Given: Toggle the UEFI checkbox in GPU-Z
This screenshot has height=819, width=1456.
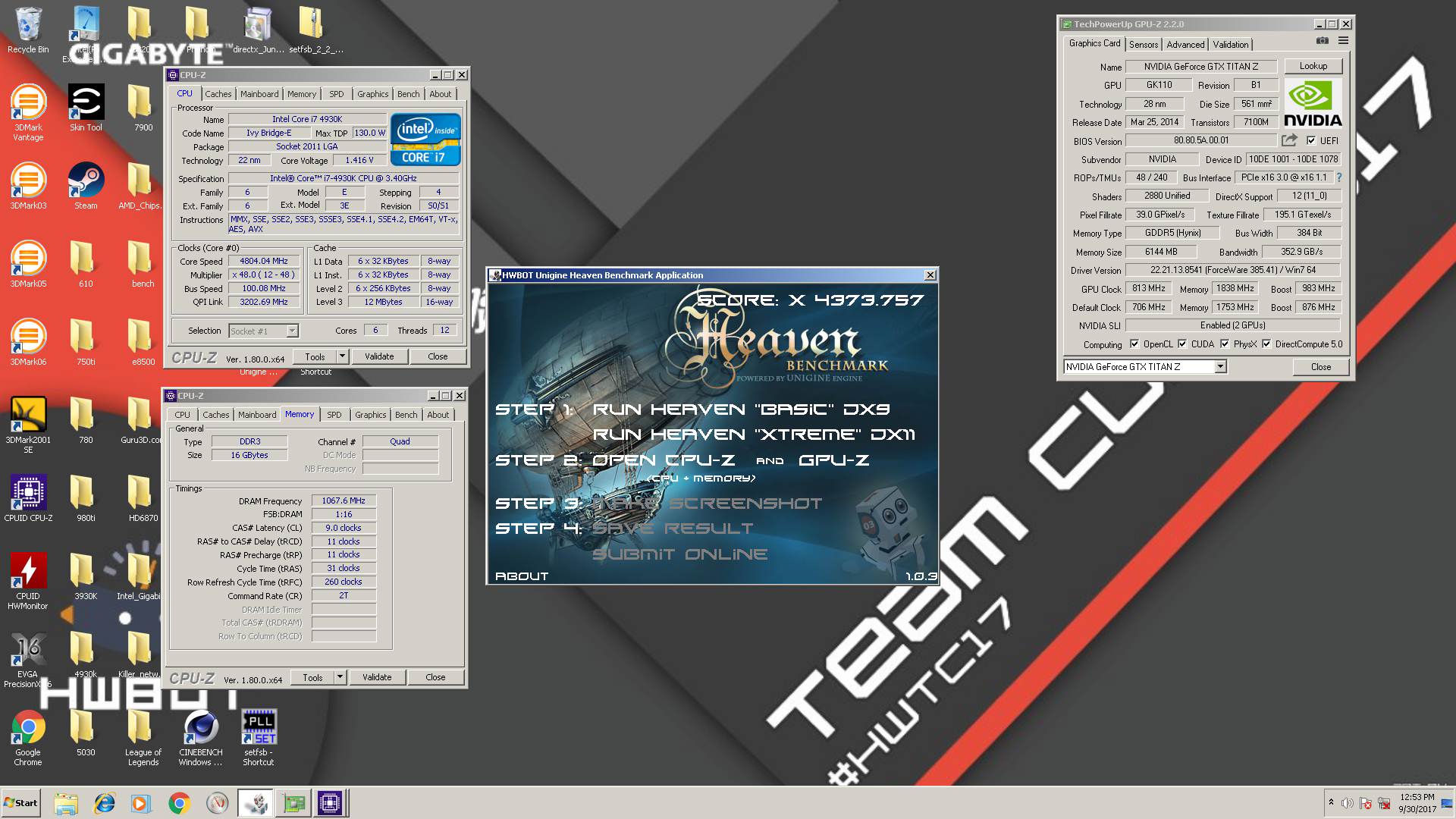Looking at the screenshot, I should tap(1311, 140).
